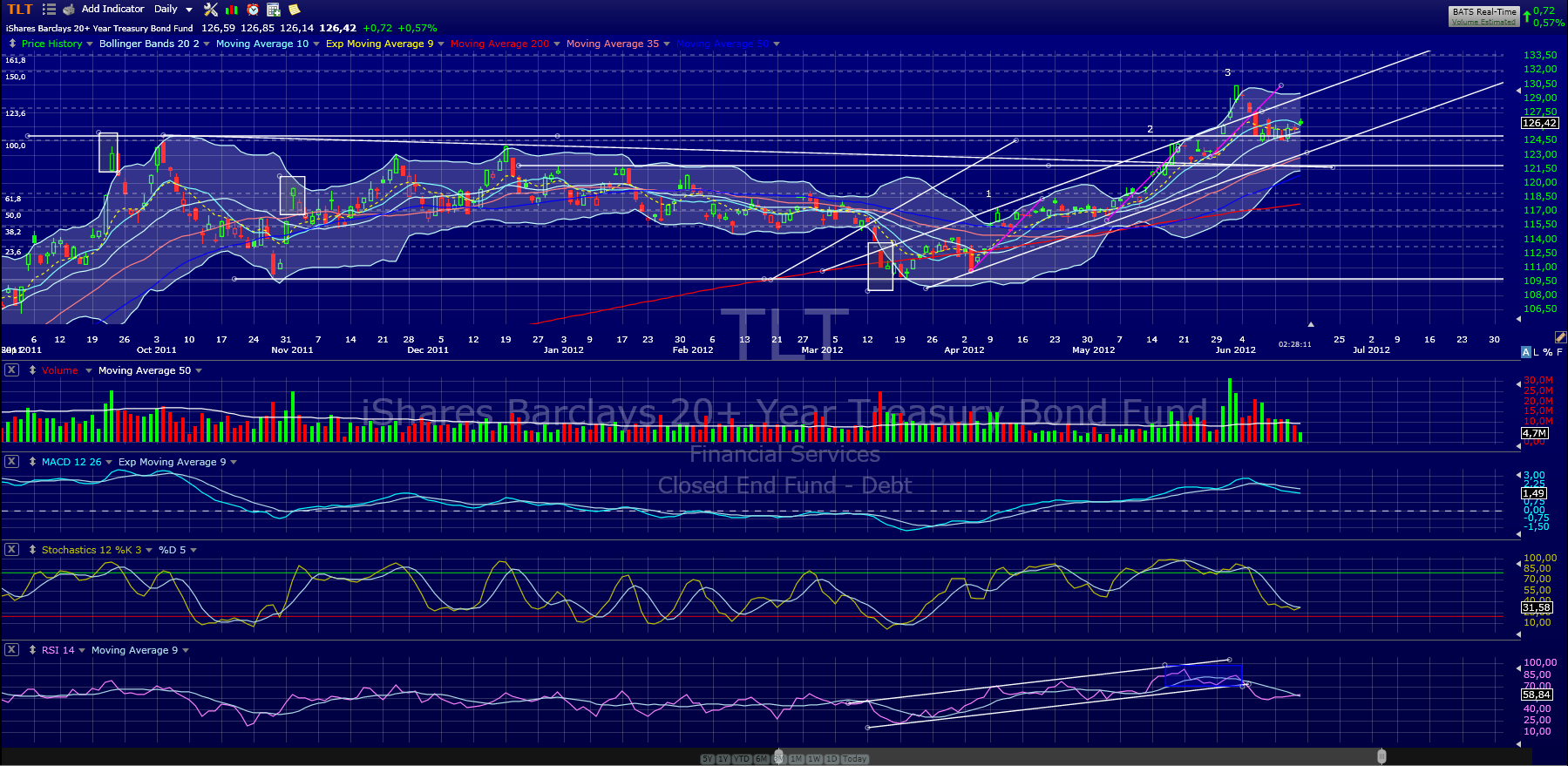Expand the %D 5 options
The height and width of the screenshot is (766, 1568).
click(x=193, y=550)
